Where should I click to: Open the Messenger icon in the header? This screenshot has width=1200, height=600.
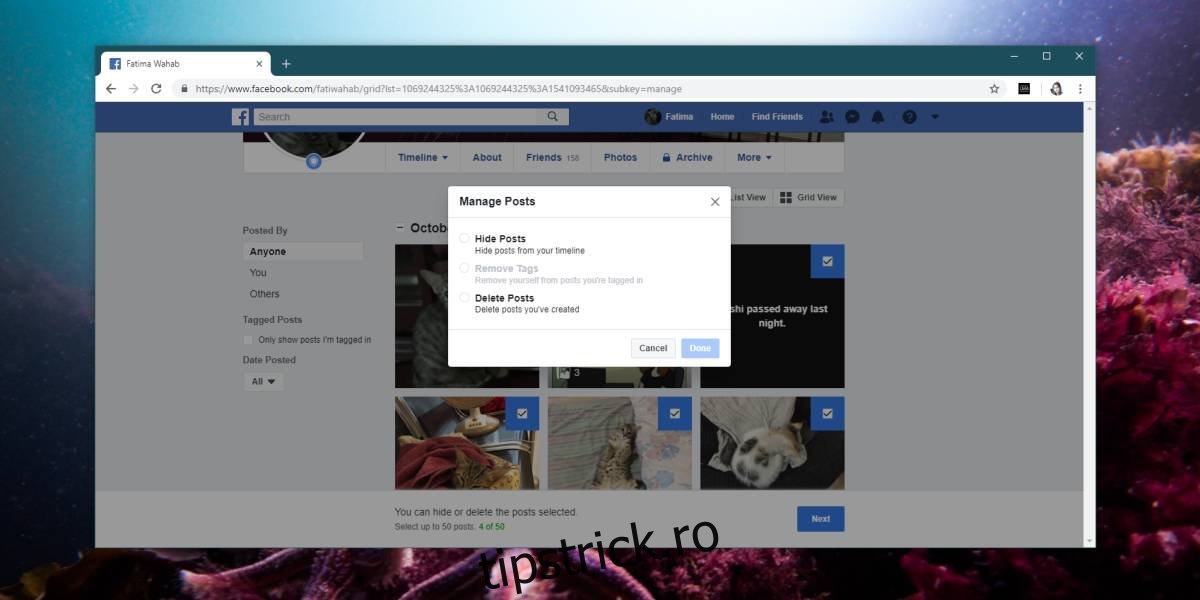coord(852,117)
